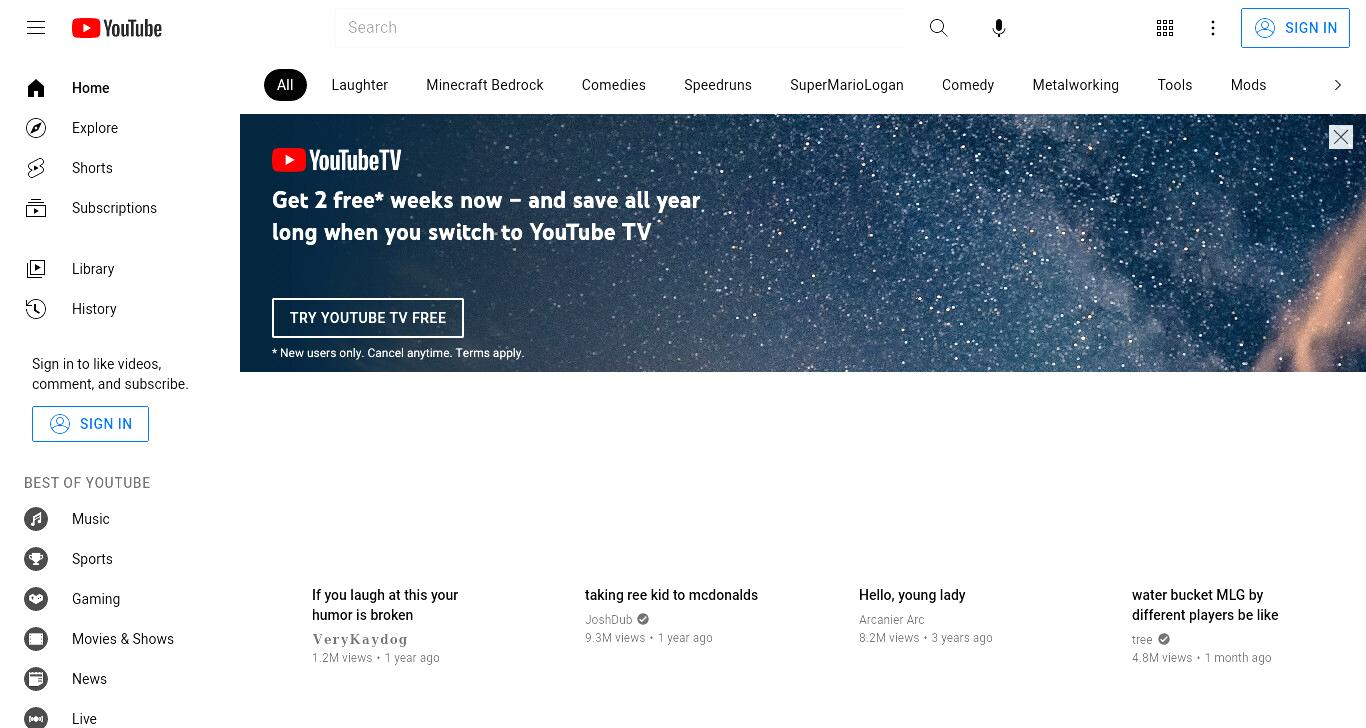Screen dimensions: 1366x728
Task: Click TRY YOUTUBE TV FREE button
Action: (368, 318)
